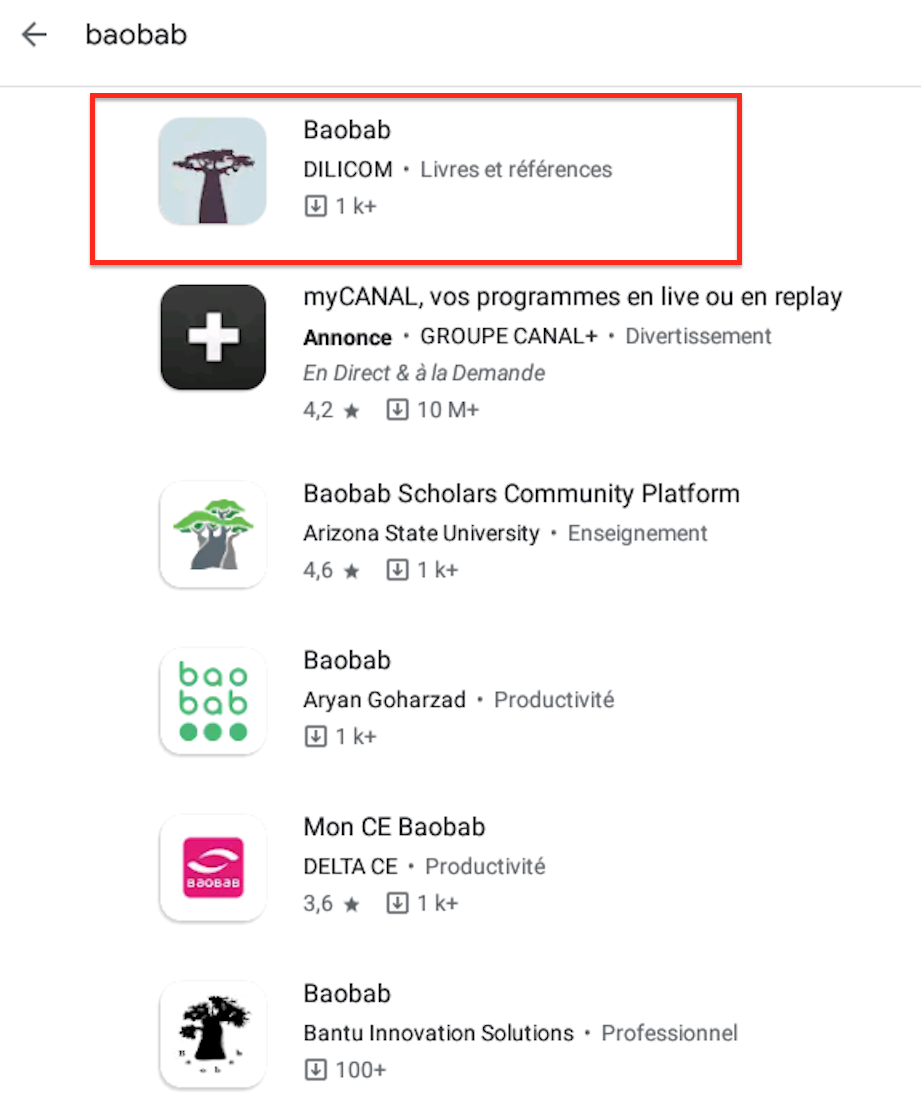Open the Baobab DILICOM app icon
921x1113 pixels.
(212, 170)
